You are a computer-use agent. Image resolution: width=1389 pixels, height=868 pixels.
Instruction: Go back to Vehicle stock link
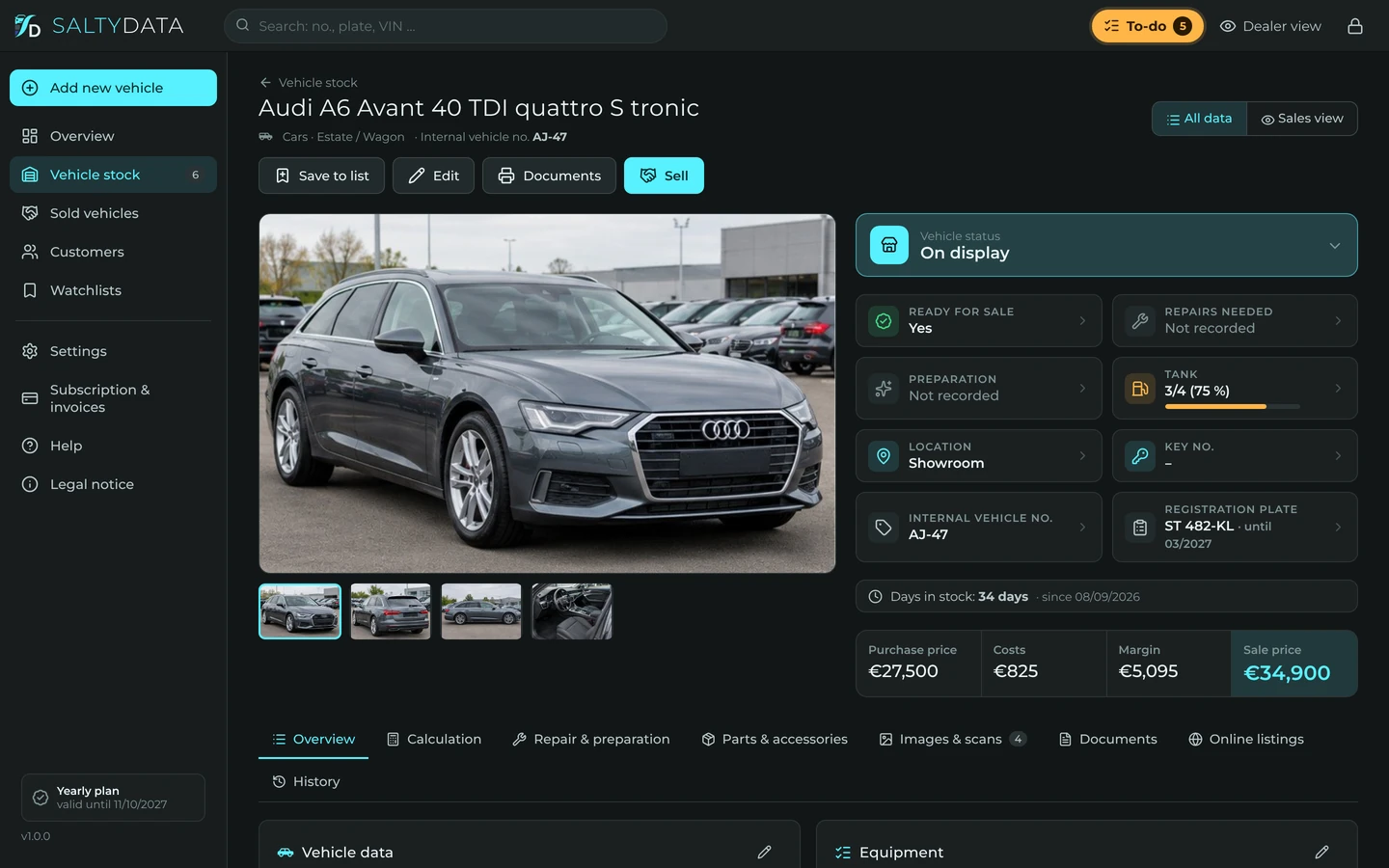[309, 83]
